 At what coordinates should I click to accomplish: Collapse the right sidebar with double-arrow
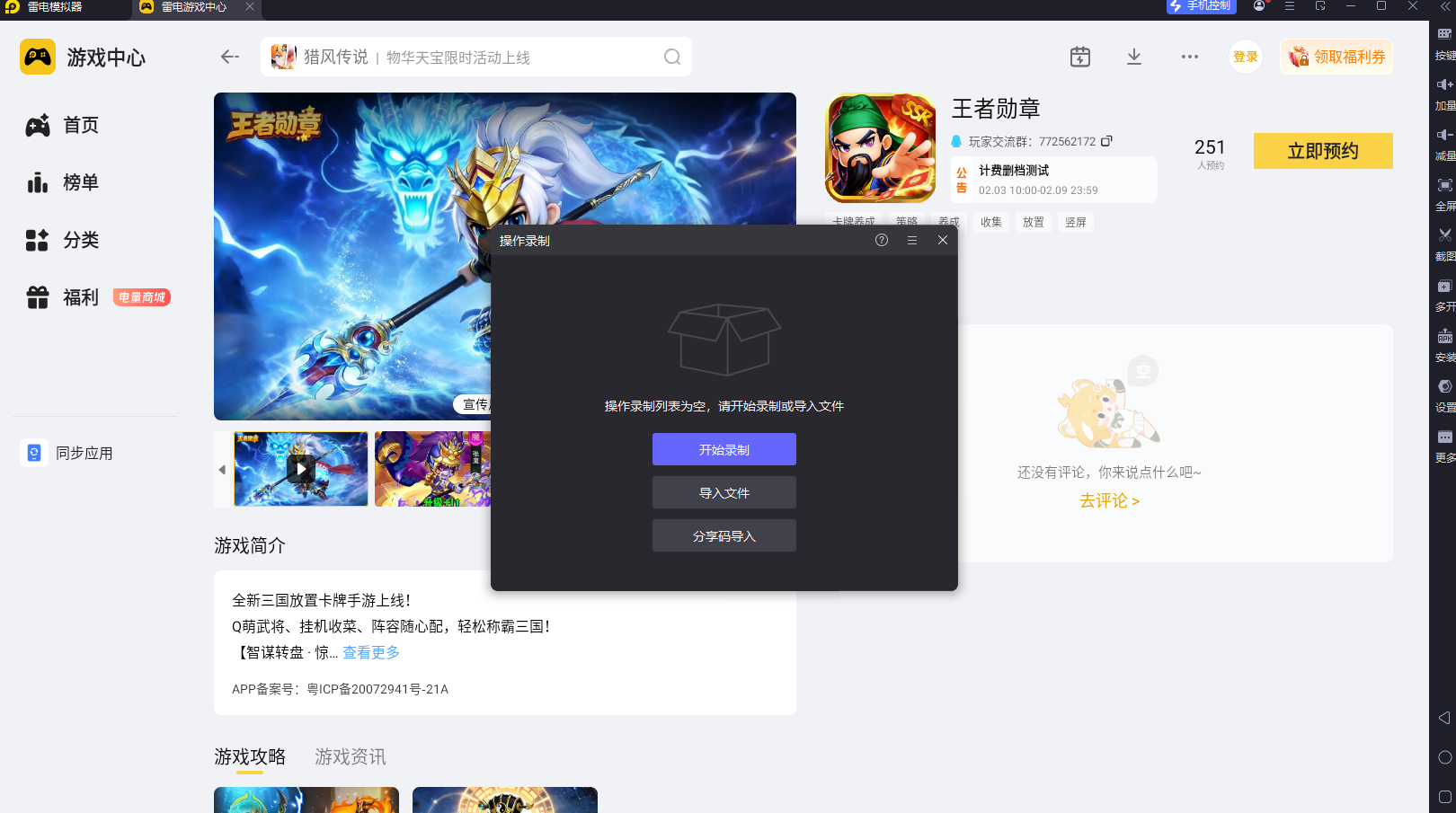tap(1444, 6)
